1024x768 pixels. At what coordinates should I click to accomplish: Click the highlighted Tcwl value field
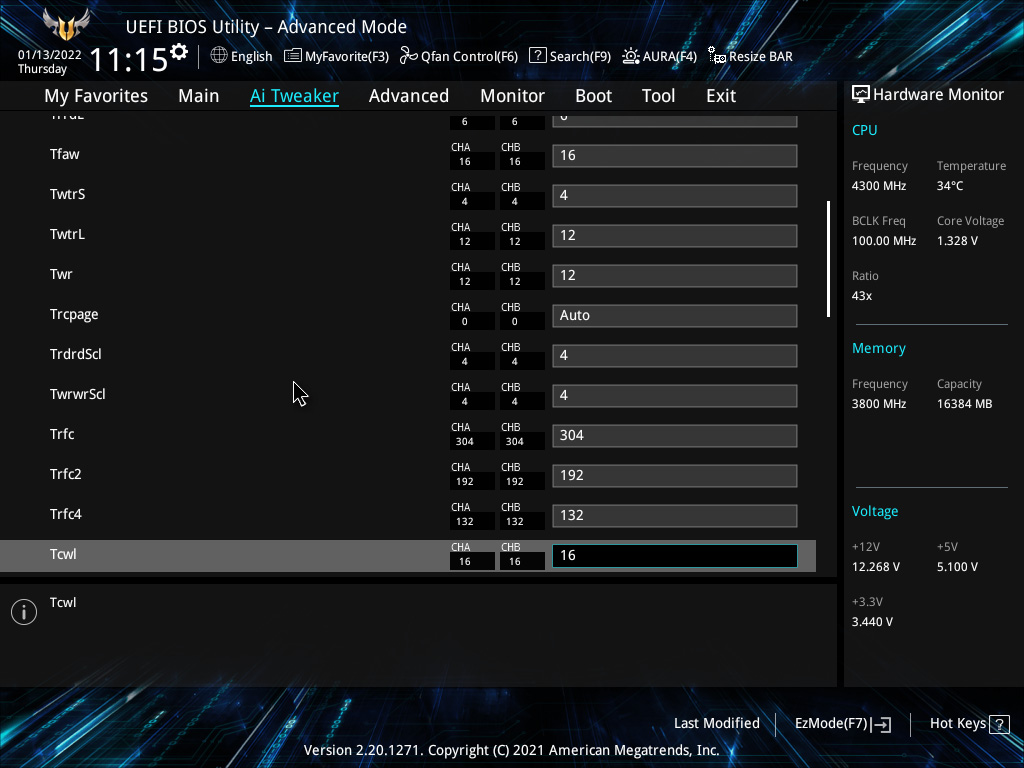click(x=675, y=556)
